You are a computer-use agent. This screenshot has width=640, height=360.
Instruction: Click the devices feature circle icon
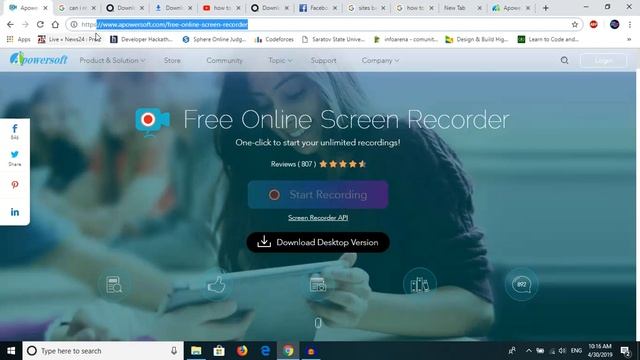pos(420,284)
